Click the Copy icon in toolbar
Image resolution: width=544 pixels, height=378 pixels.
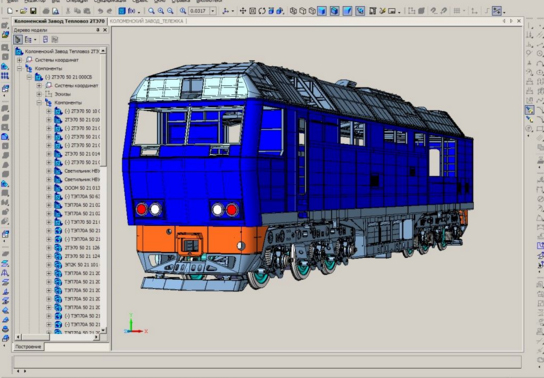77,11
